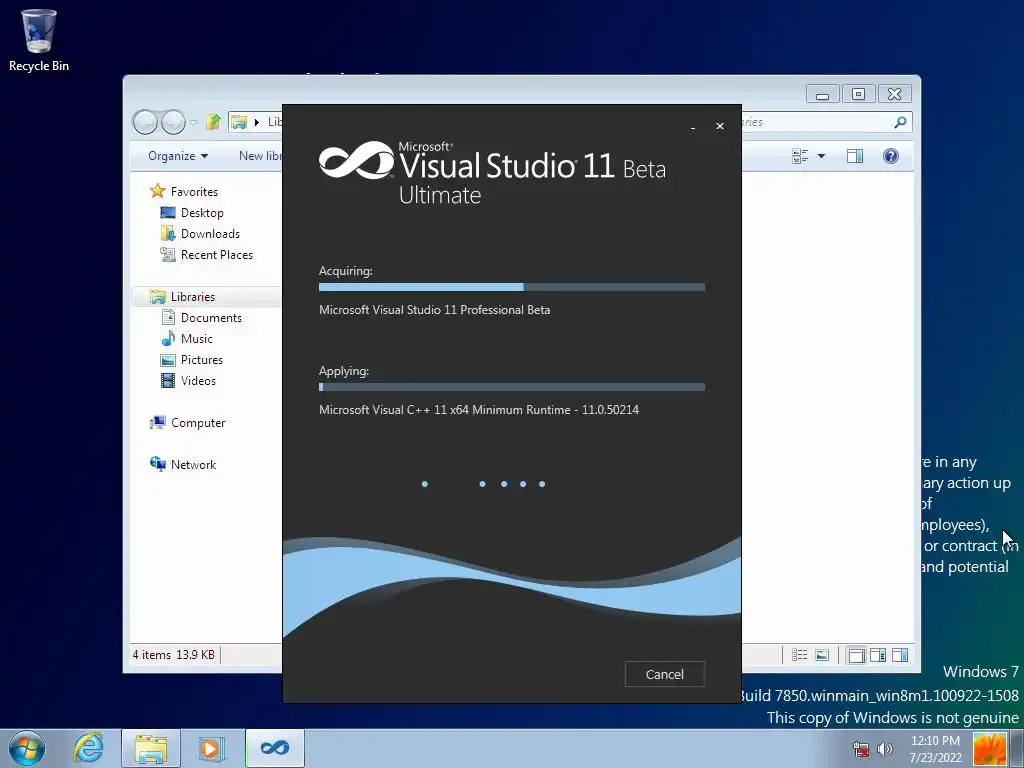Image resolution: width=1024 pixels, height=768 pixels.
Task: Open the Music library
Action: pyautogui.click(x=196, y=338)
